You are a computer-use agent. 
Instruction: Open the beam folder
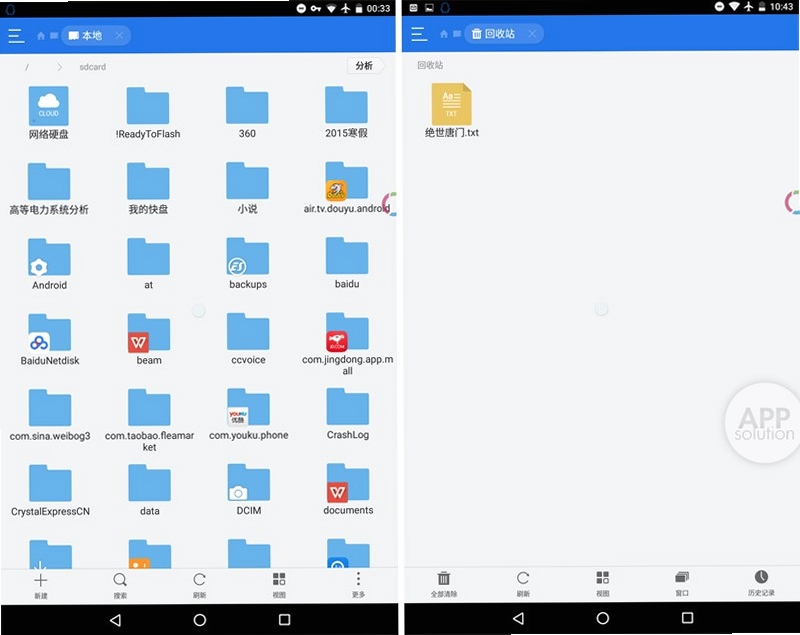point(149,339)
